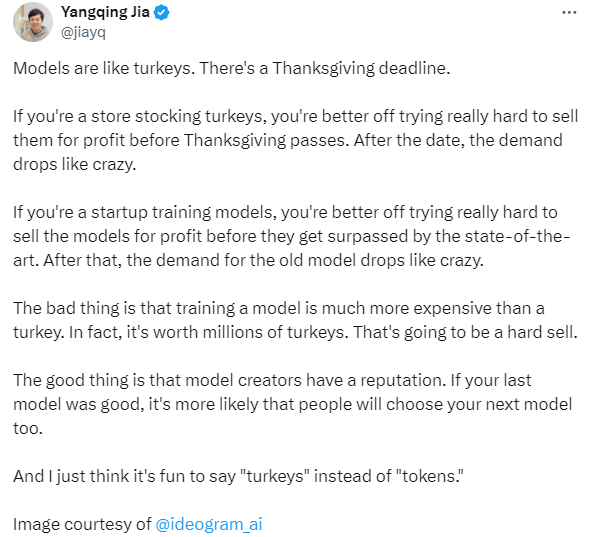Click the word 'reputation' in the tweet

(x=403, y=380)
